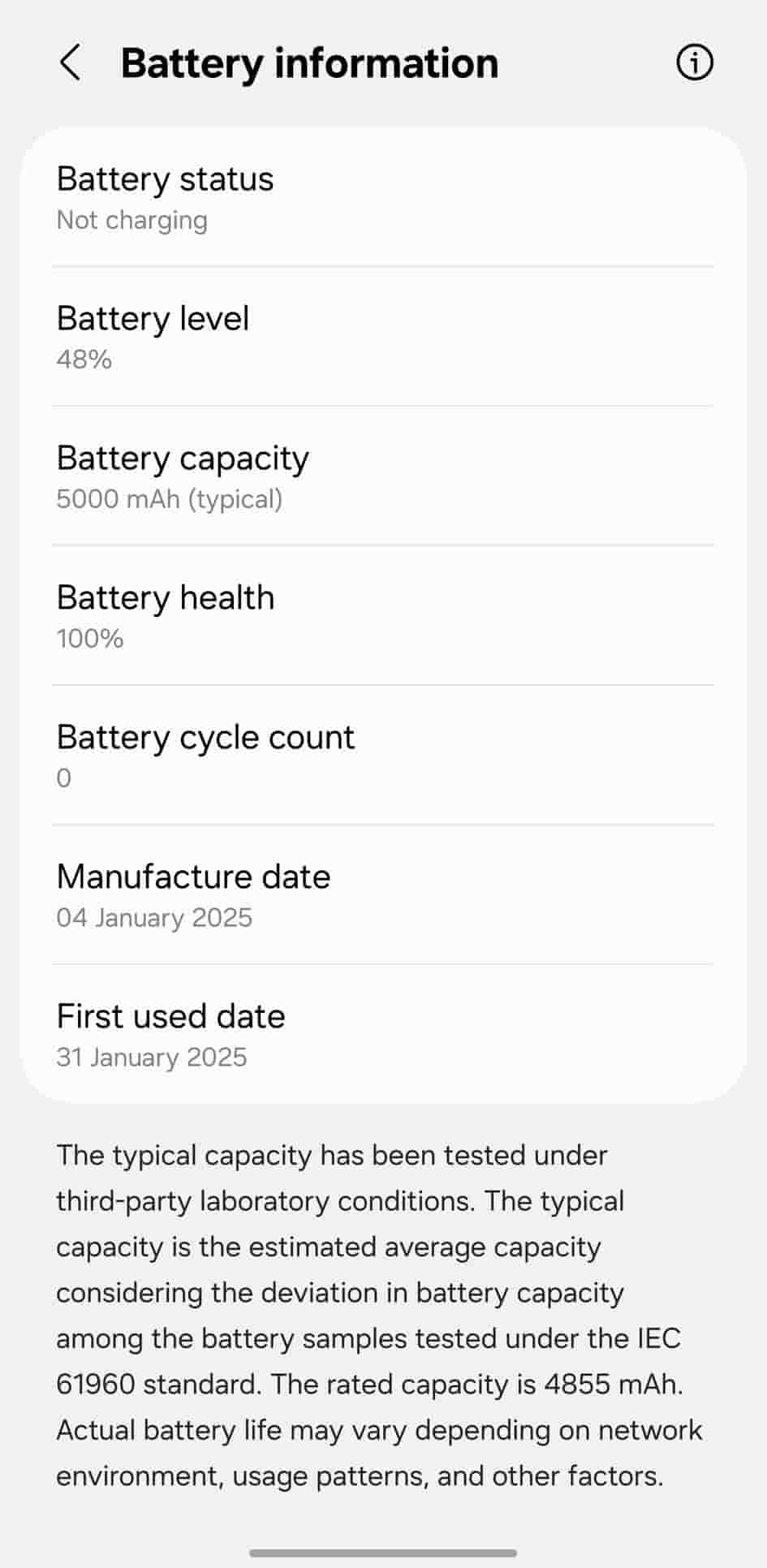Select the First used date label
Screen dimensions: 767x1568
point(170,1017)
